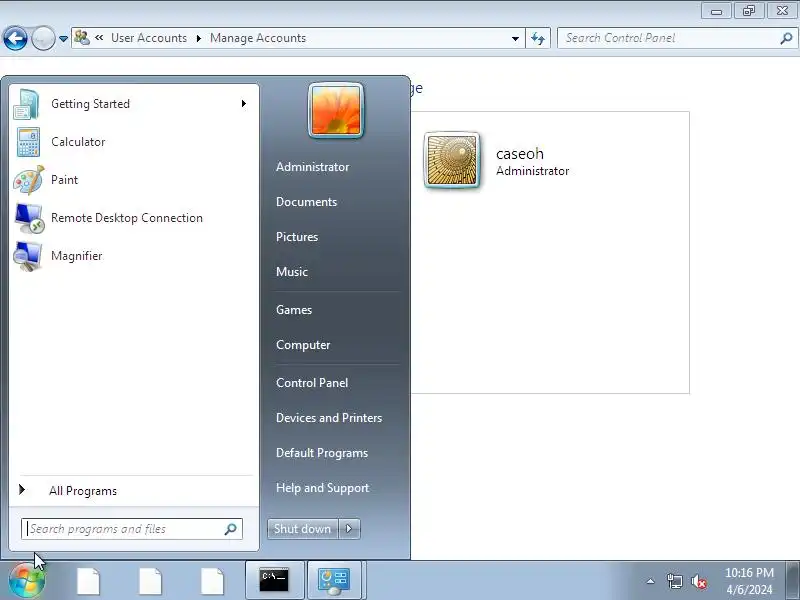The height and width of the screenshot is (600, 800).
Task: Click the network status tray icon
Action: (674, 581)
